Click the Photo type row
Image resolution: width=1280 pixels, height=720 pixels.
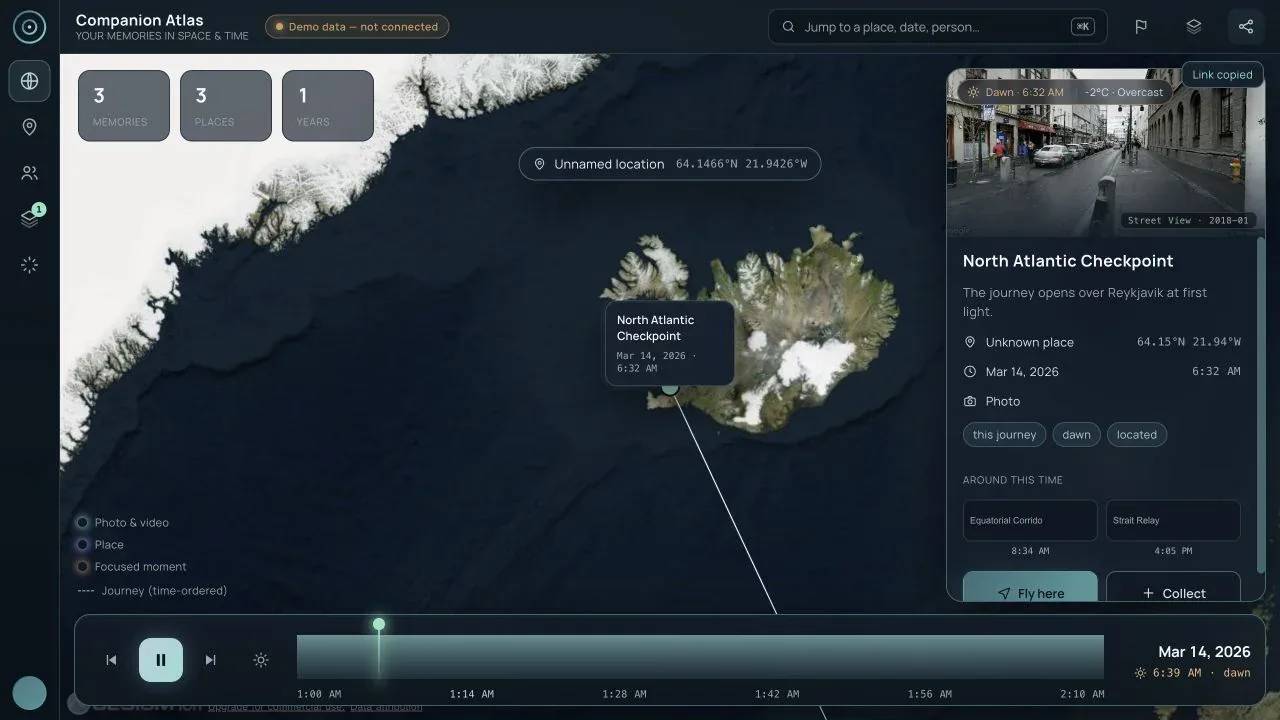1102,401
